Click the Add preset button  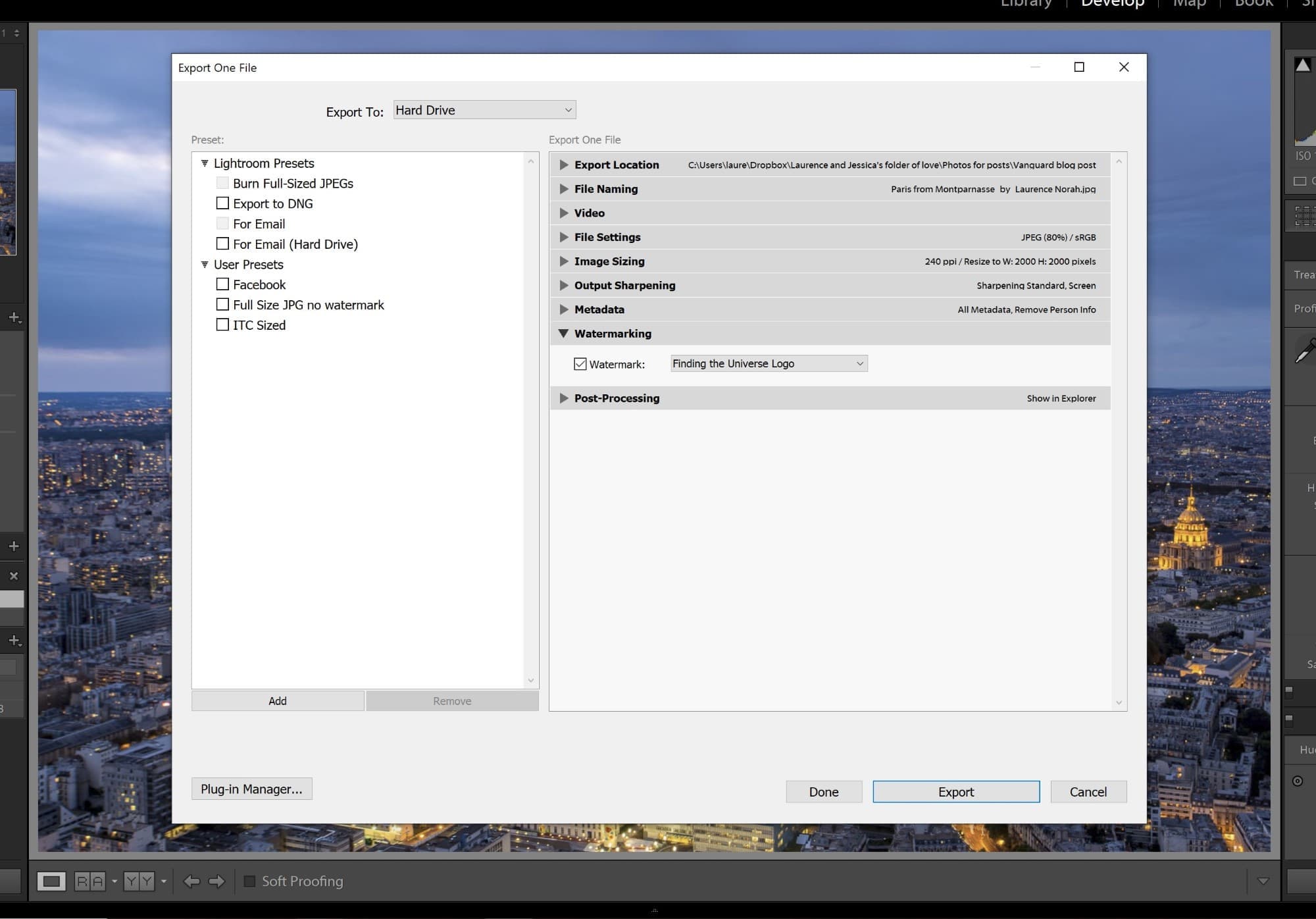[x=277, y=700]
